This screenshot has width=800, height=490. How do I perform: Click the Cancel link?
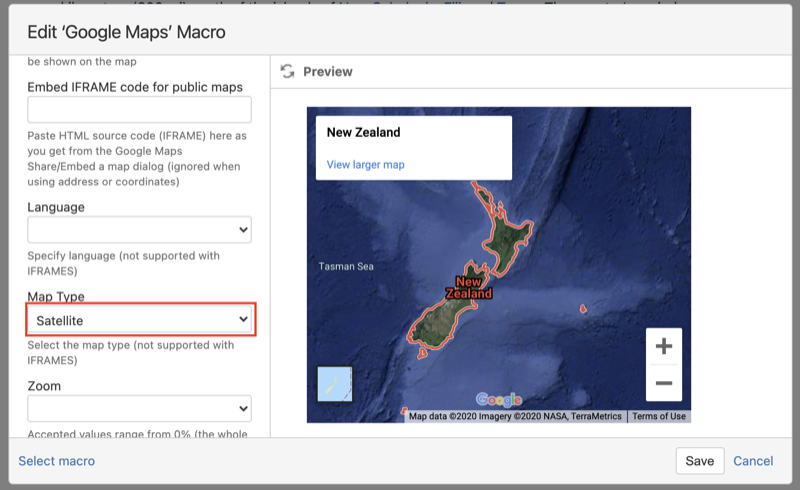click(753, 461)
